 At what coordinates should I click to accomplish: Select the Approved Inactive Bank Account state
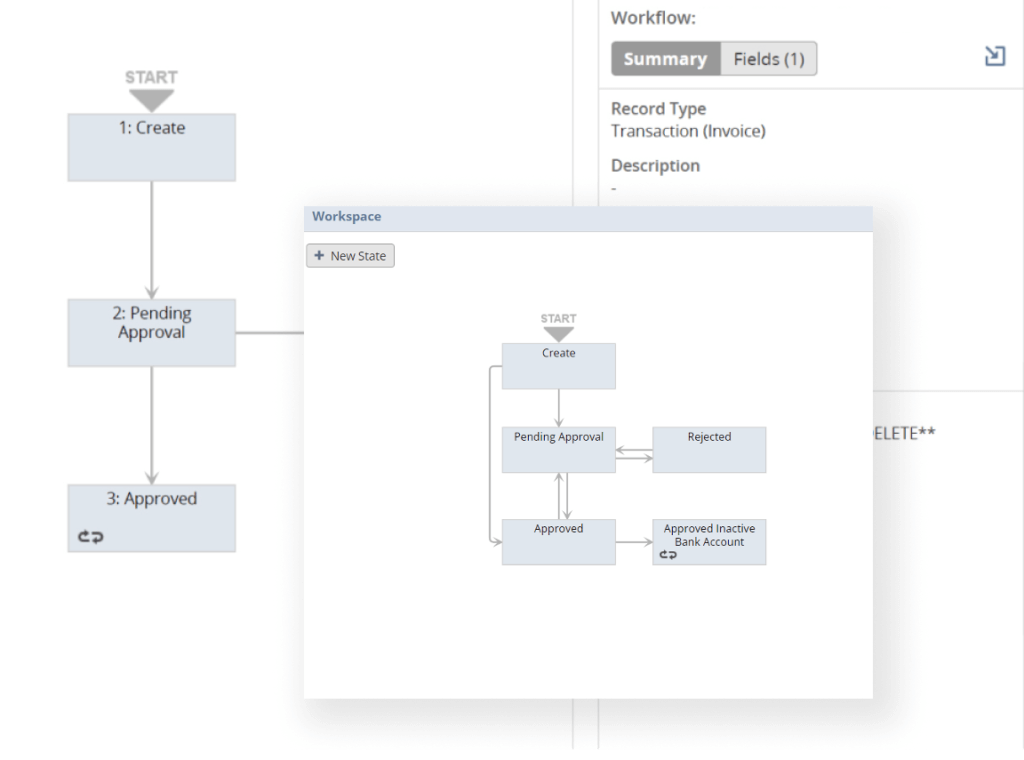click(709, 542)
